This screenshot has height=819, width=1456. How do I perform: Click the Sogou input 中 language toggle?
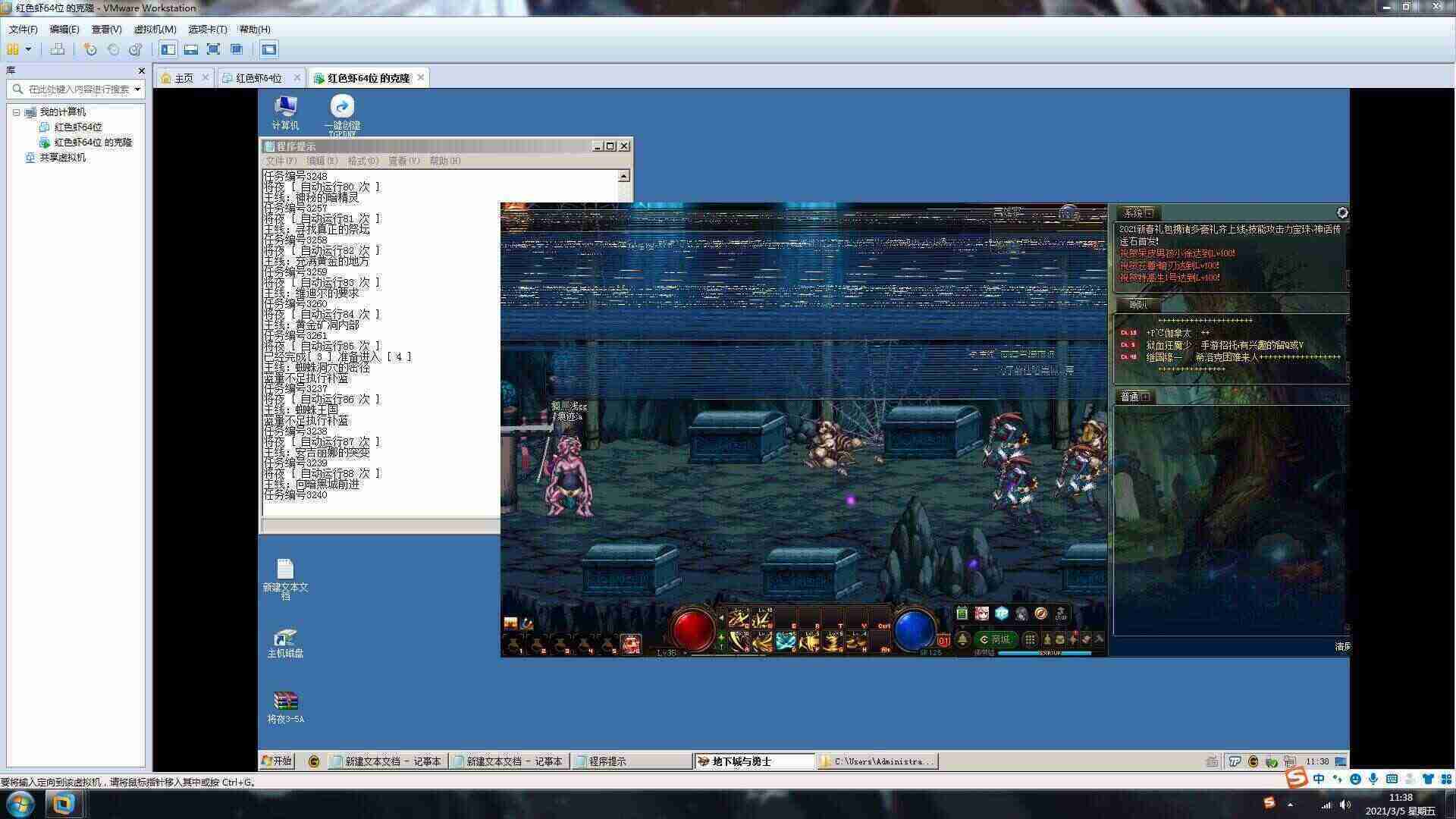tap(1319, 779)
